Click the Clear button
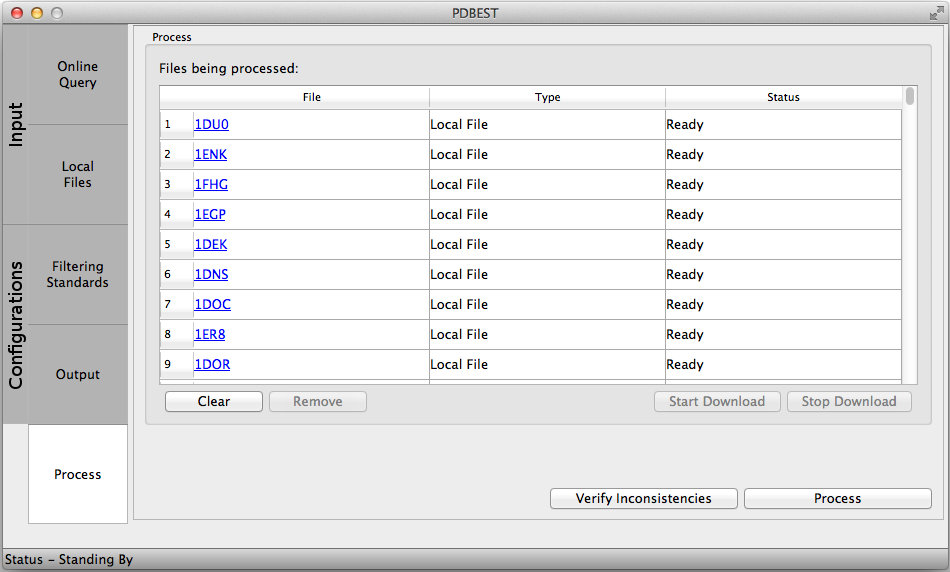 pyautogui.click(x=214, y=402)
